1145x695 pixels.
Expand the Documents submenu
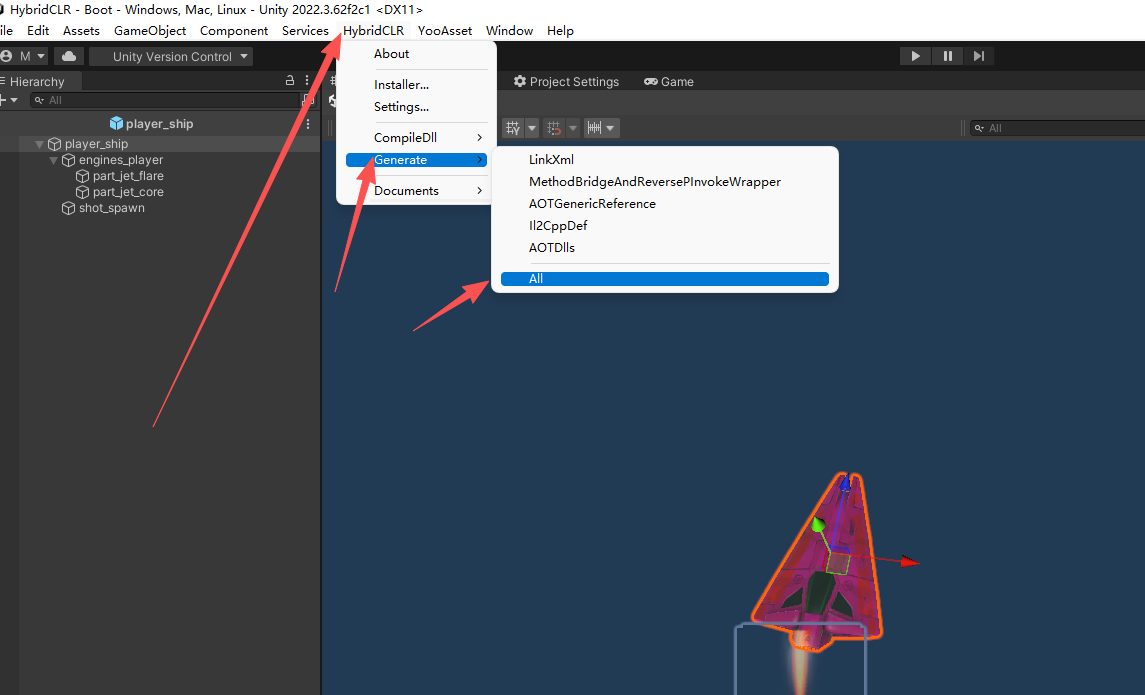pyautogui.click(x=416, y=191)
